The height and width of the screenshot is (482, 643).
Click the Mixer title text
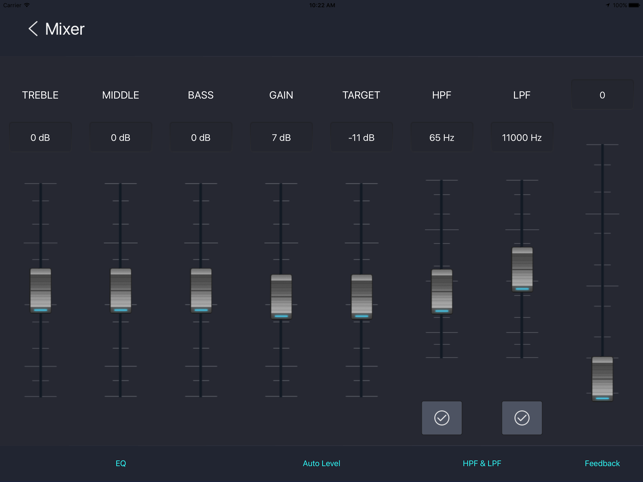65,29
